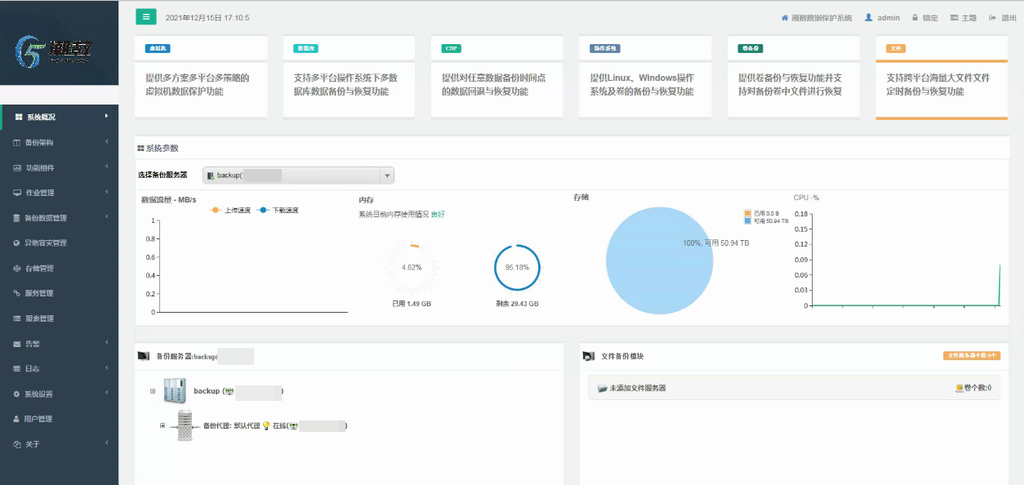Open 报表管理 report management in sidebar
1024x485 pixels.
(40, 318)
